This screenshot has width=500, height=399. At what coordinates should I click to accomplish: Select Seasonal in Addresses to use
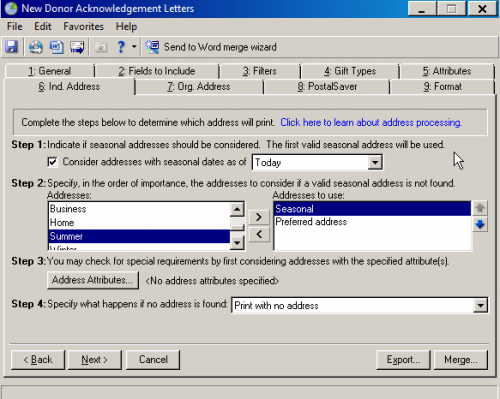(372, 209)
